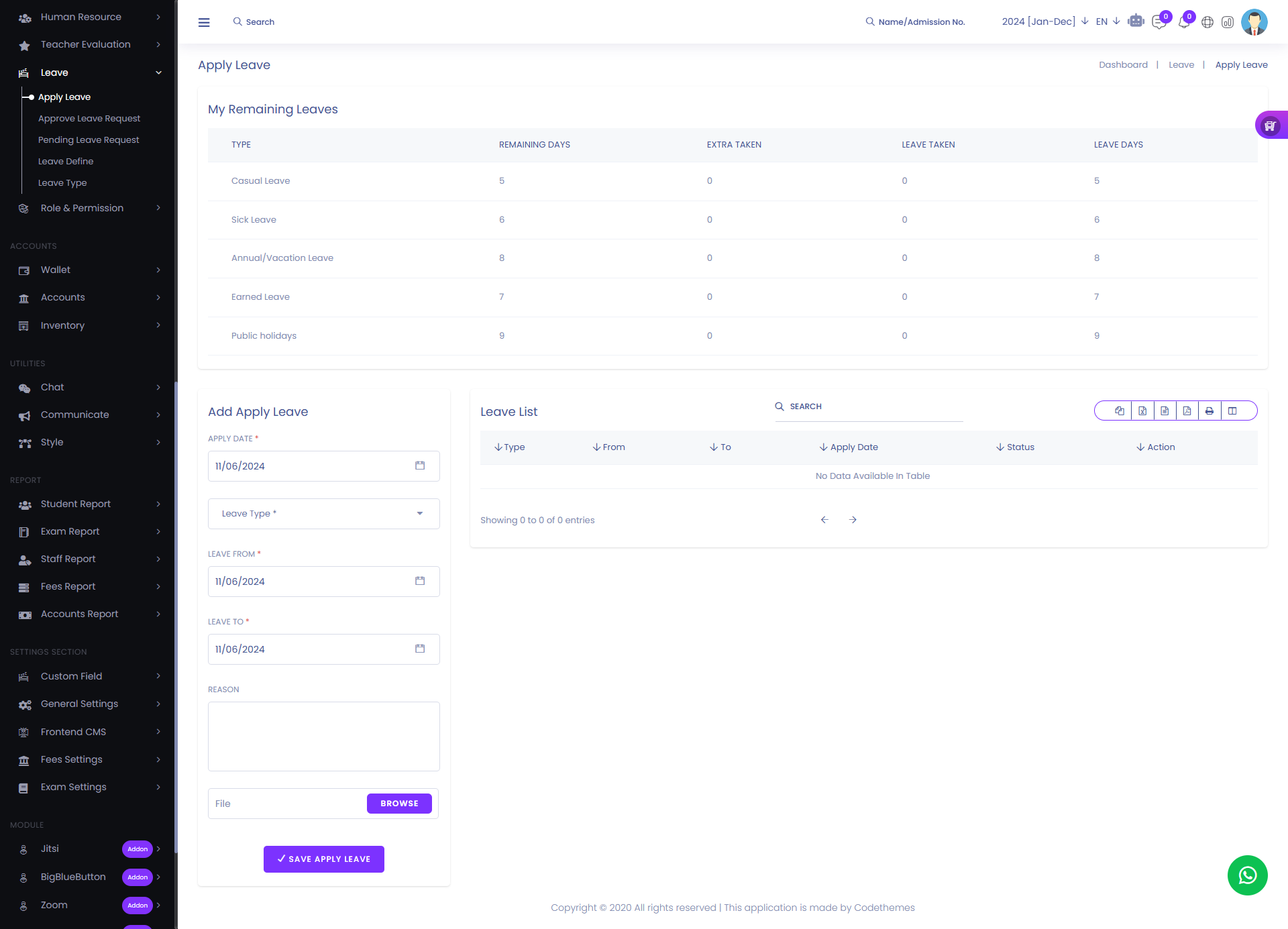The height and width of the screenshot is (929, 1288).
Task: Click the WhatsApp floating chat button
Action: (x=1247, y=875)
